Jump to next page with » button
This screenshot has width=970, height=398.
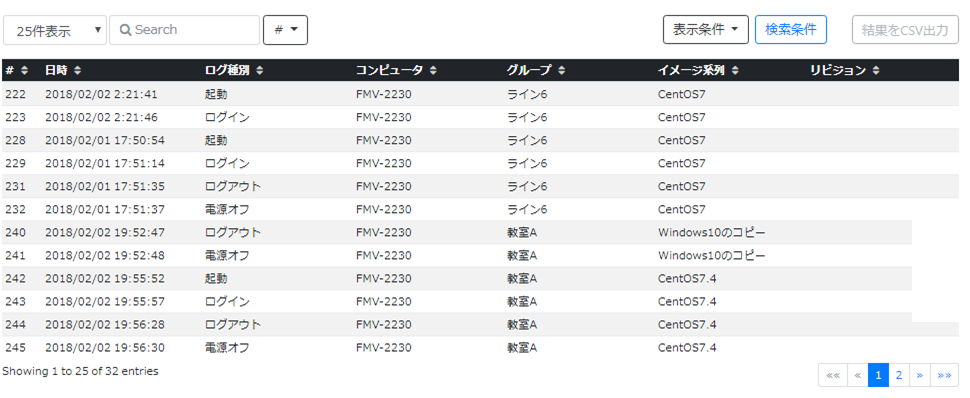[x=920, y=375]
